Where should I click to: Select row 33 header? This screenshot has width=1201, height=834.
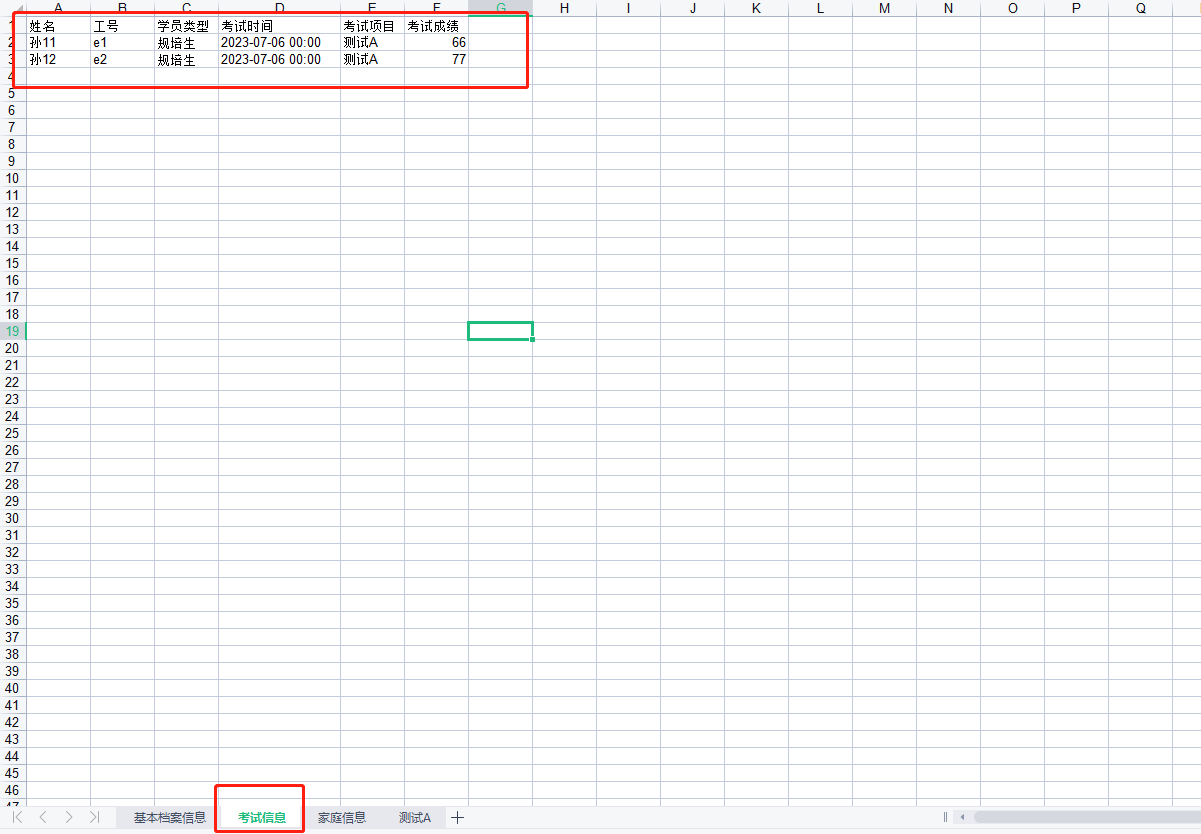coord(12,569)
